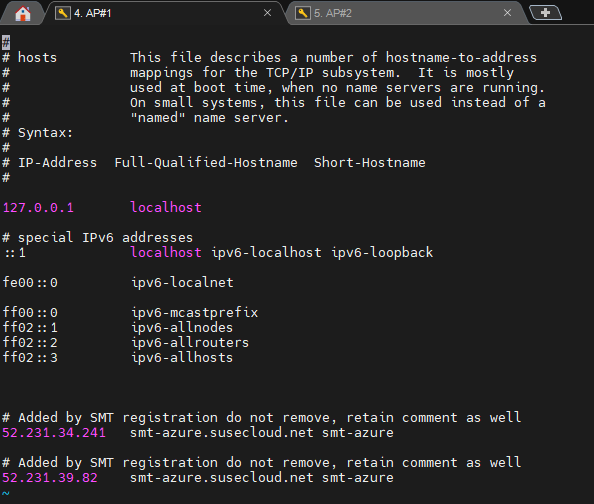Click the ipv6-allrouters entry
The width and height of the screenshot is (594, 504).
(190, 343)
